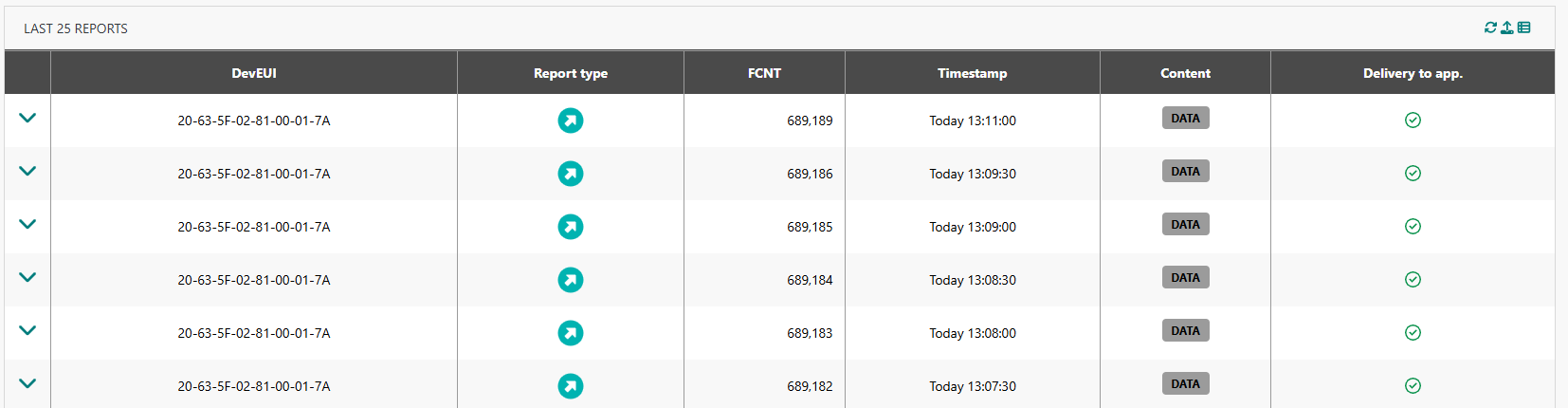The height and width of the screenshot is (408, 1568).
Task: Click delivery success icon for FCNT 689,183
Action: [1413, 333]
